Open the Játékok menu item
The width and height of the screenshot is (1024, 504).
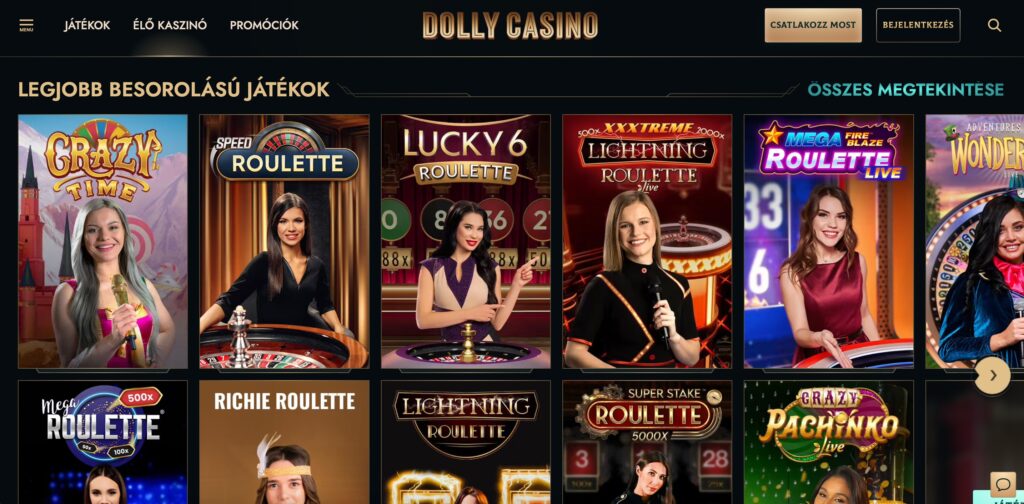tap(87, 25)
